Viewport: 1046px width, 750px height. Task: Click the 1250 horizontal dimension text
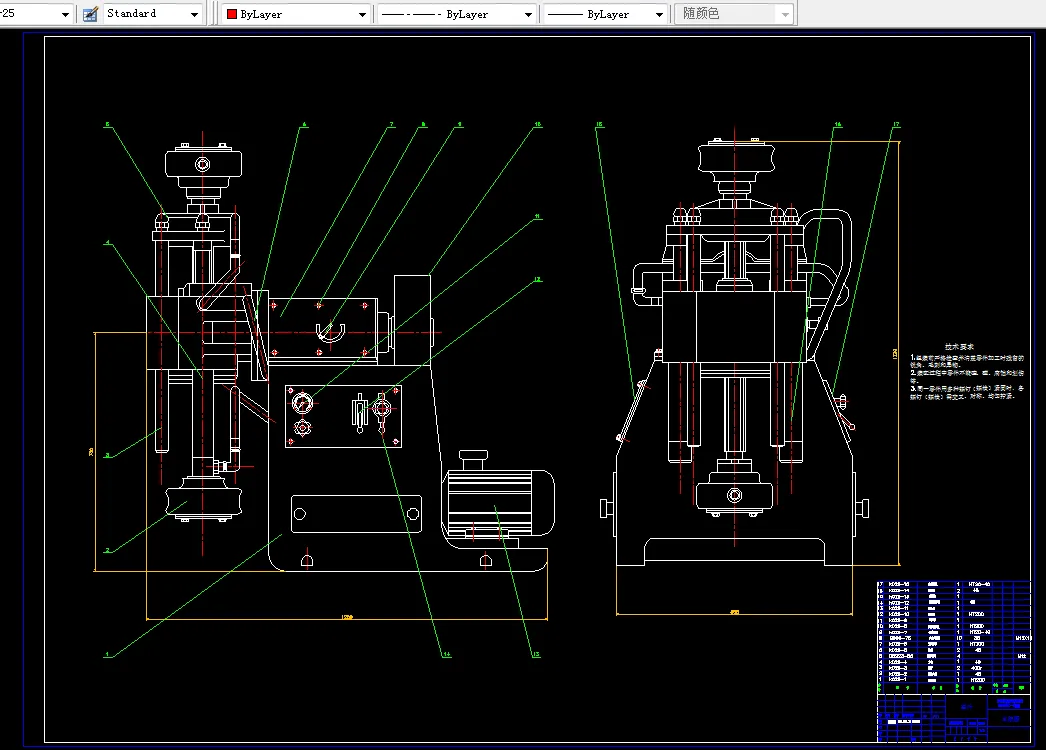[x=347, y=618]
